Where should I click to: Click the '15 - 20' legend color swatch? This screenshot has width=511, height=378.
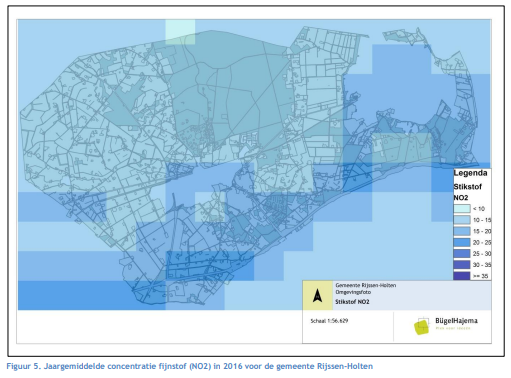[x=462, y=231]
